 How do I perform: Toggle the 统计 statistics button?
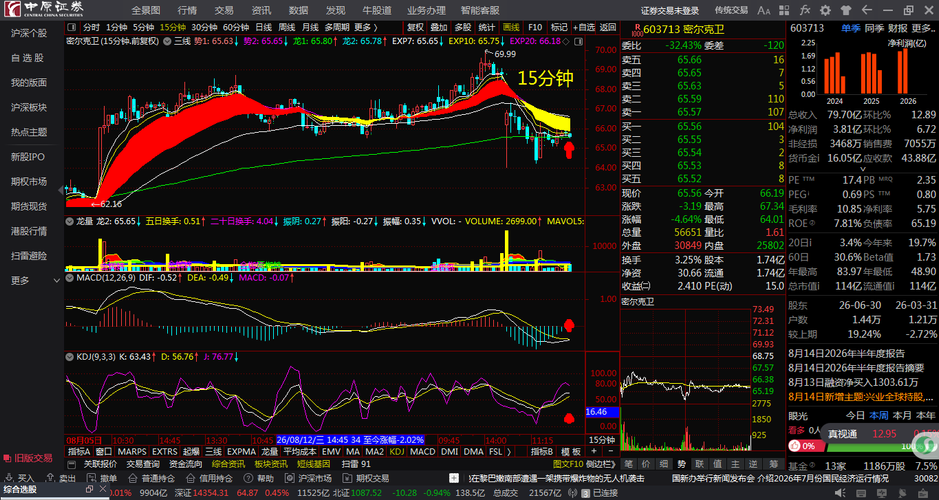[487, 27]
